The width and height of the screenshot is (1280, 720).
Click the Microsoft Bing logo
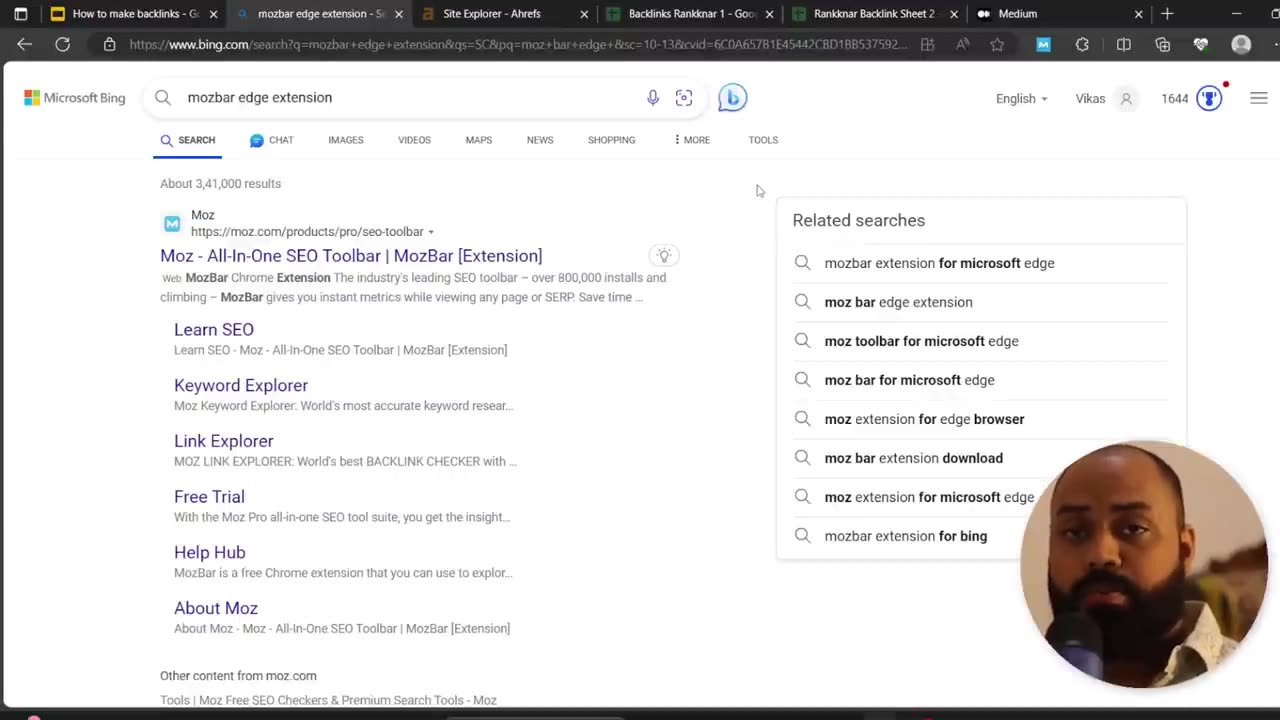pyautogui.click(x=75, y=98)
